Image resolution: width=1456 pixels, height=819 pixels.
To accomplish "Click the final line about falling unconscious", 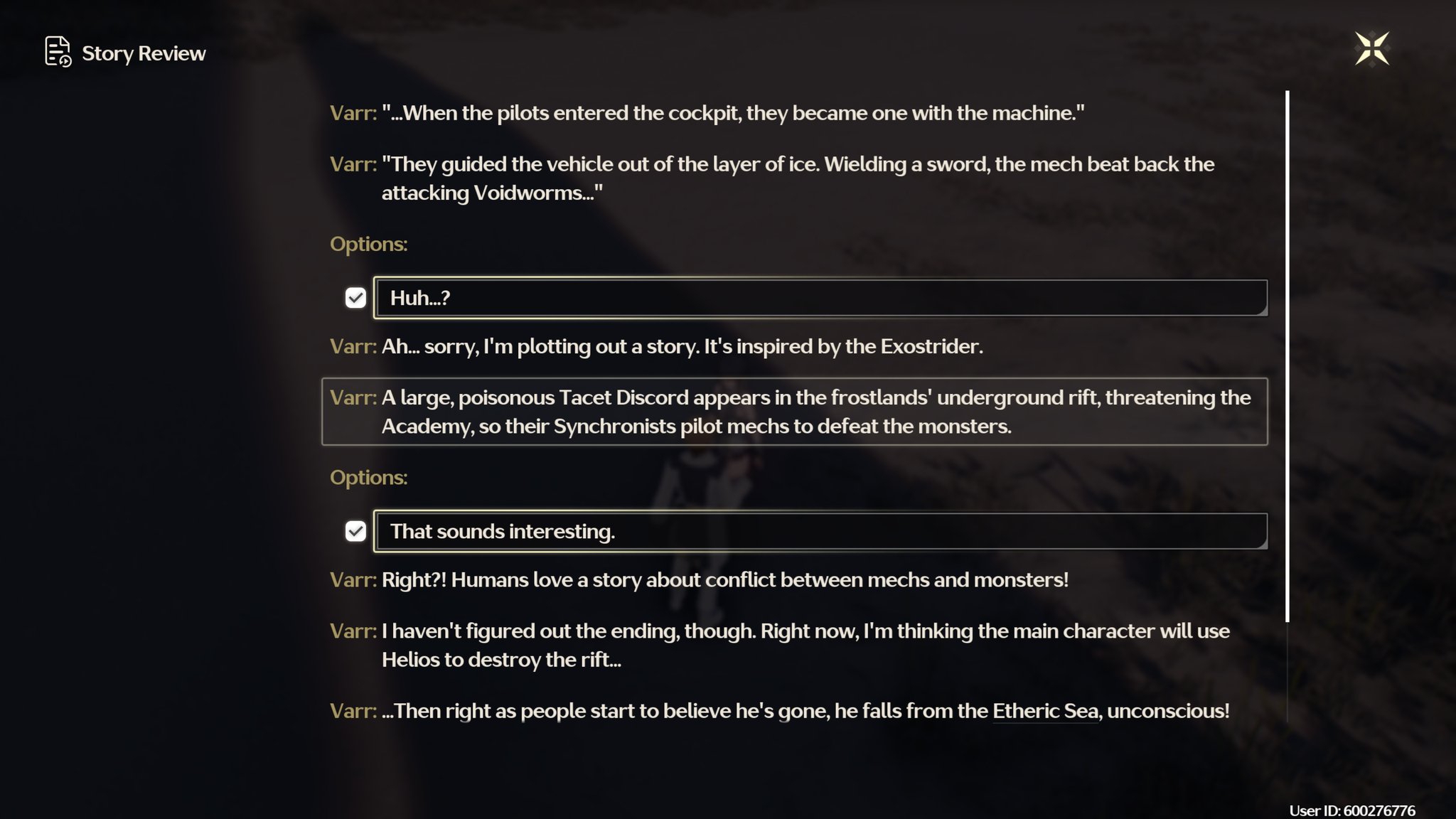I will tap(805, 711).
